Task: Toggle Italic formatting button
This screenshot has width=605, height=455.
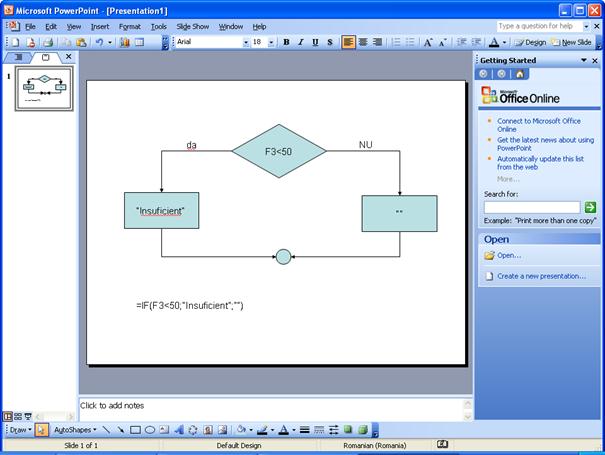Action: point(301,42)
